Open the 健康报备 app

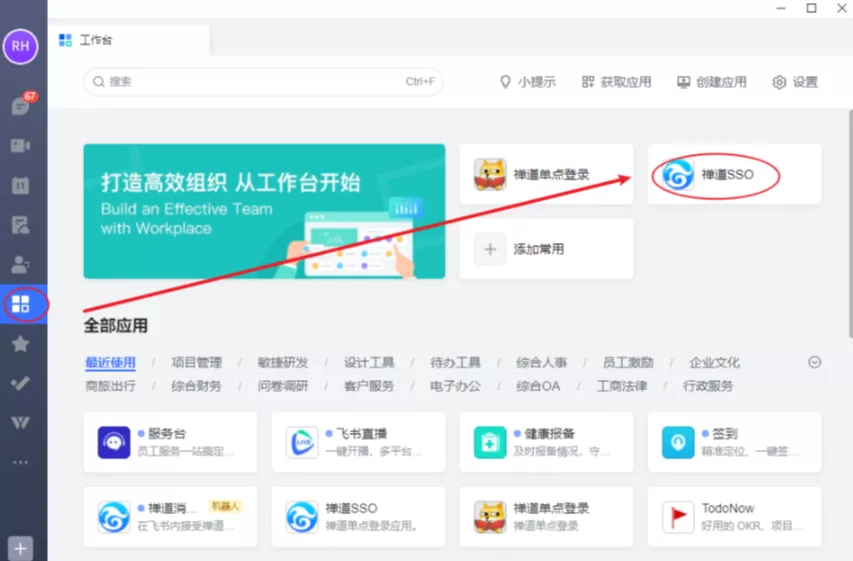coord(546,442)
